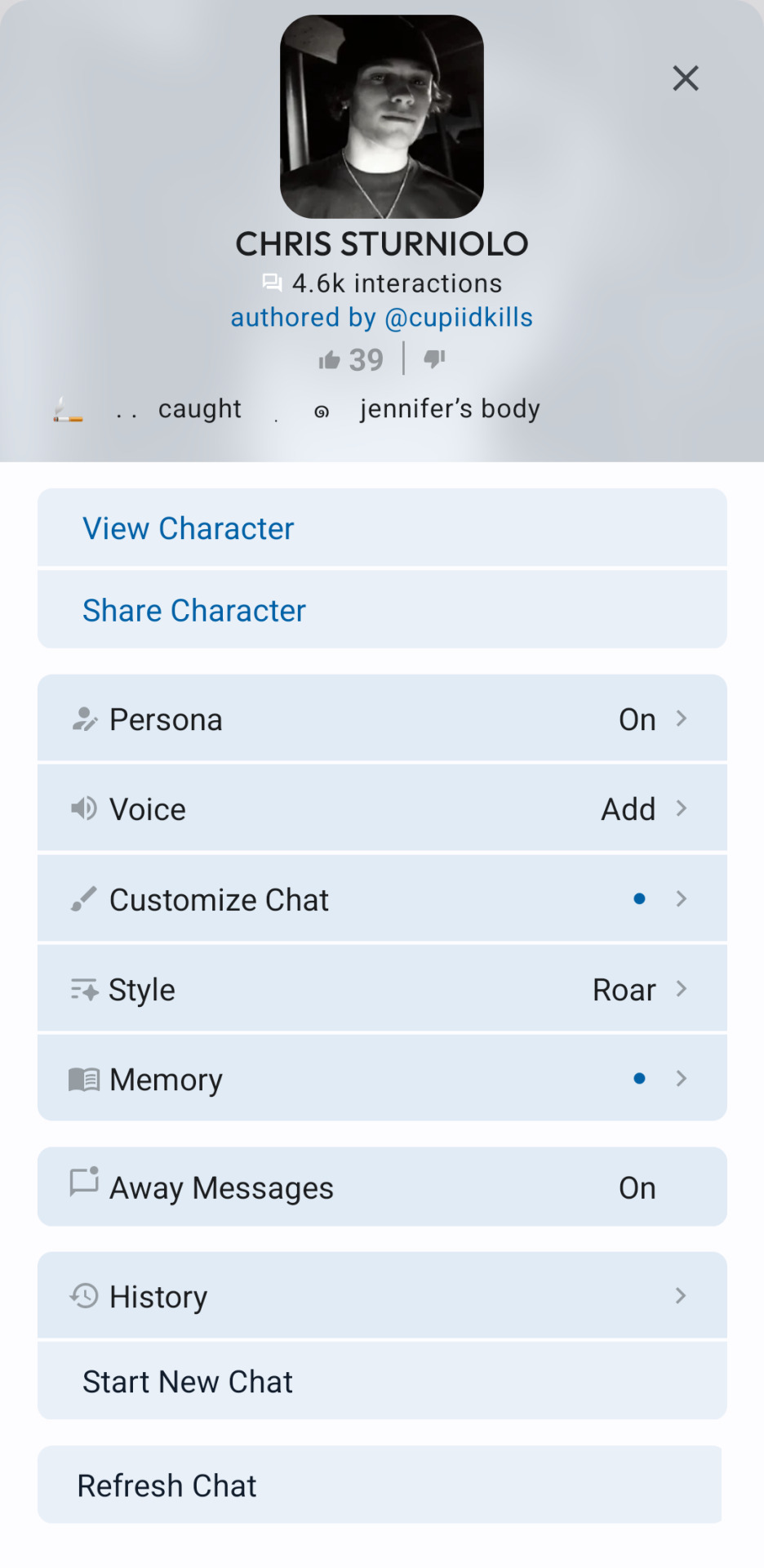764x1568 pixels.
Task: Click Refresh Chat button
Action: (380, 1485)
